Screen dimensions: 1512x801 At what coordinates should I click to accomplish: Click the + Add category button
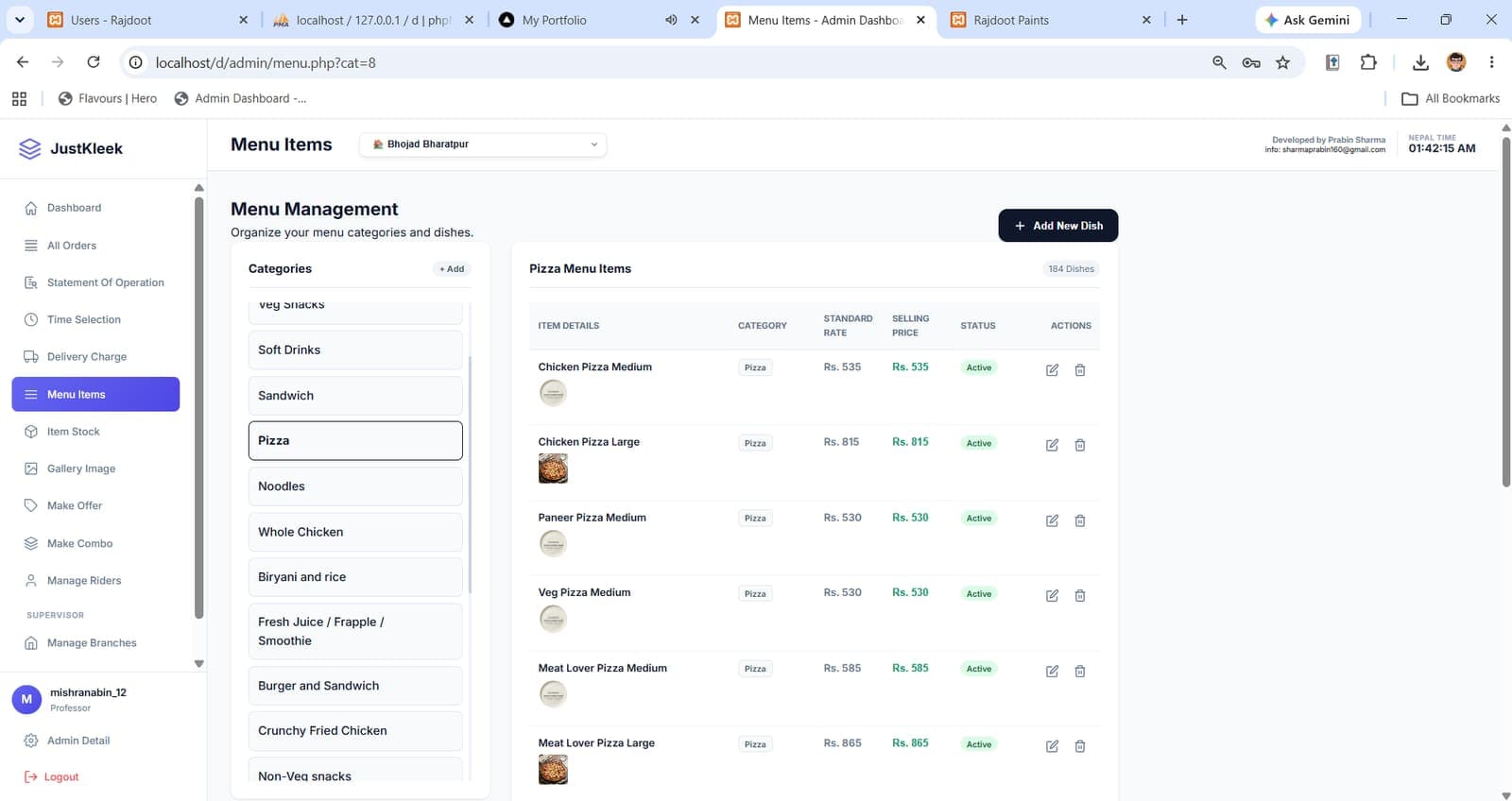[x=452, y=269]
